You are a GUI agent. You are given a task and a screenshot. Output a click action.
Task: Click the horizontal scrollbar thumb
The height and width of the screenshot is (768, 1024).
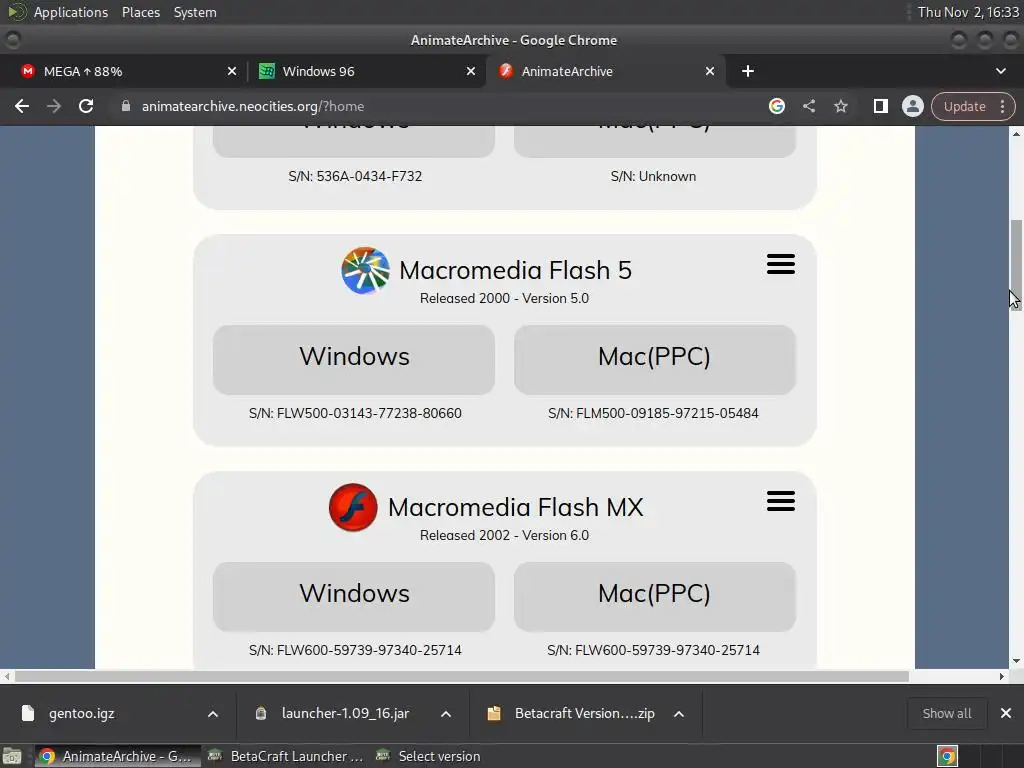click(x=462, y=677)
